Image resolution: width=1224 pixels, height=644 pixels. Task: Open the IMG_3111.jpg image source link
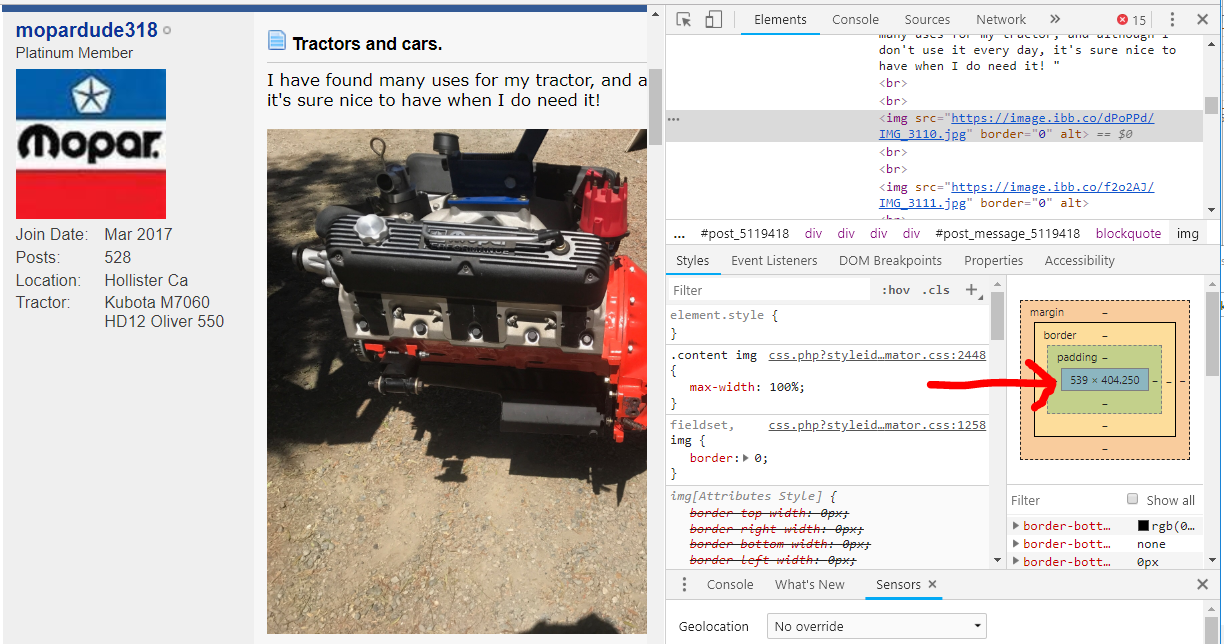[1052, 187]
